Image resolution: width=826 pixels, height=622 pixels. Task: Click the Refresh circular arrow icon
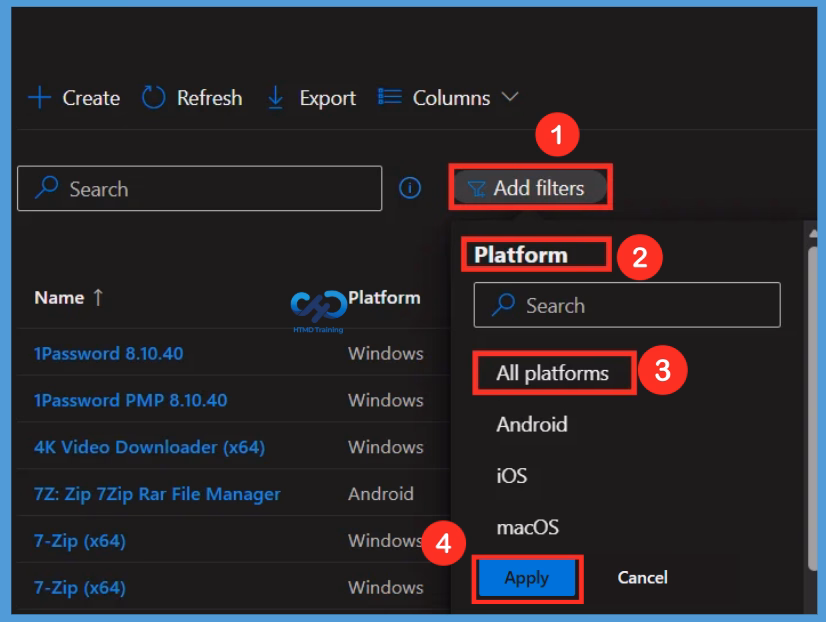tap(154, 97)
